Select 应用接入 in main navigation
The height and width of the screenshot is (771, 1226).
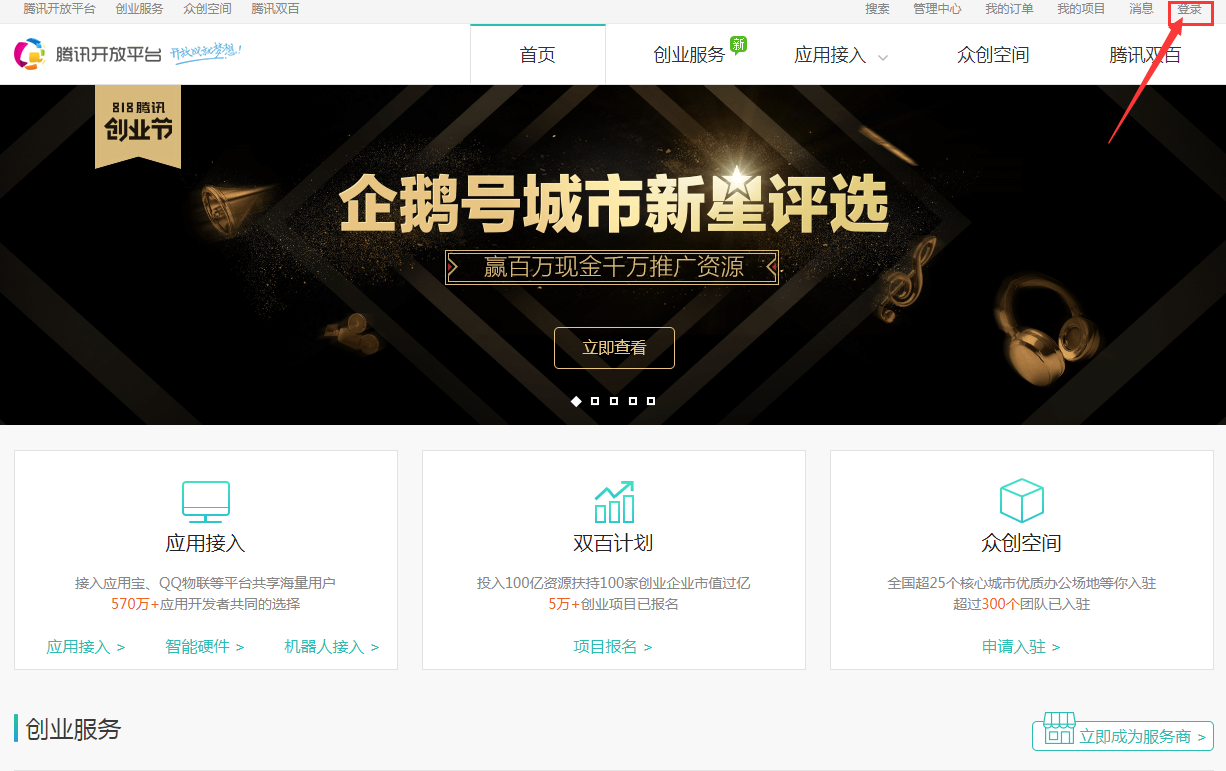[830, 55]
